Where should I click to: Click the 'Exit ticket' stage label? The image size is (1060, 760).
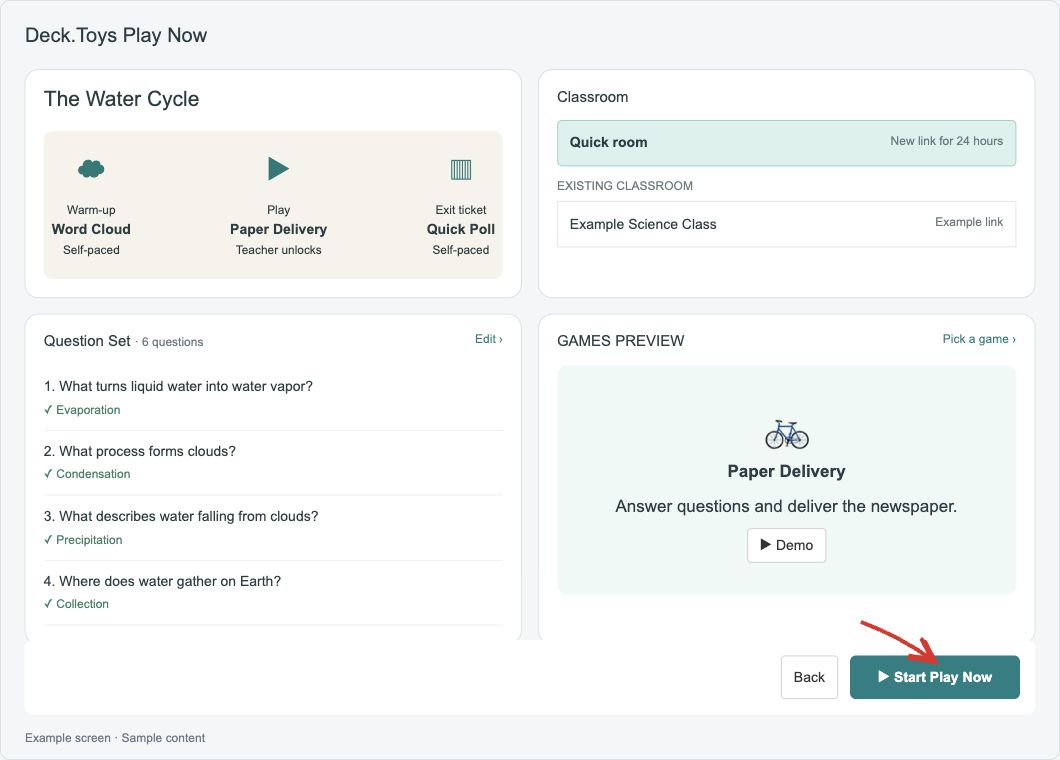(461, 210)
